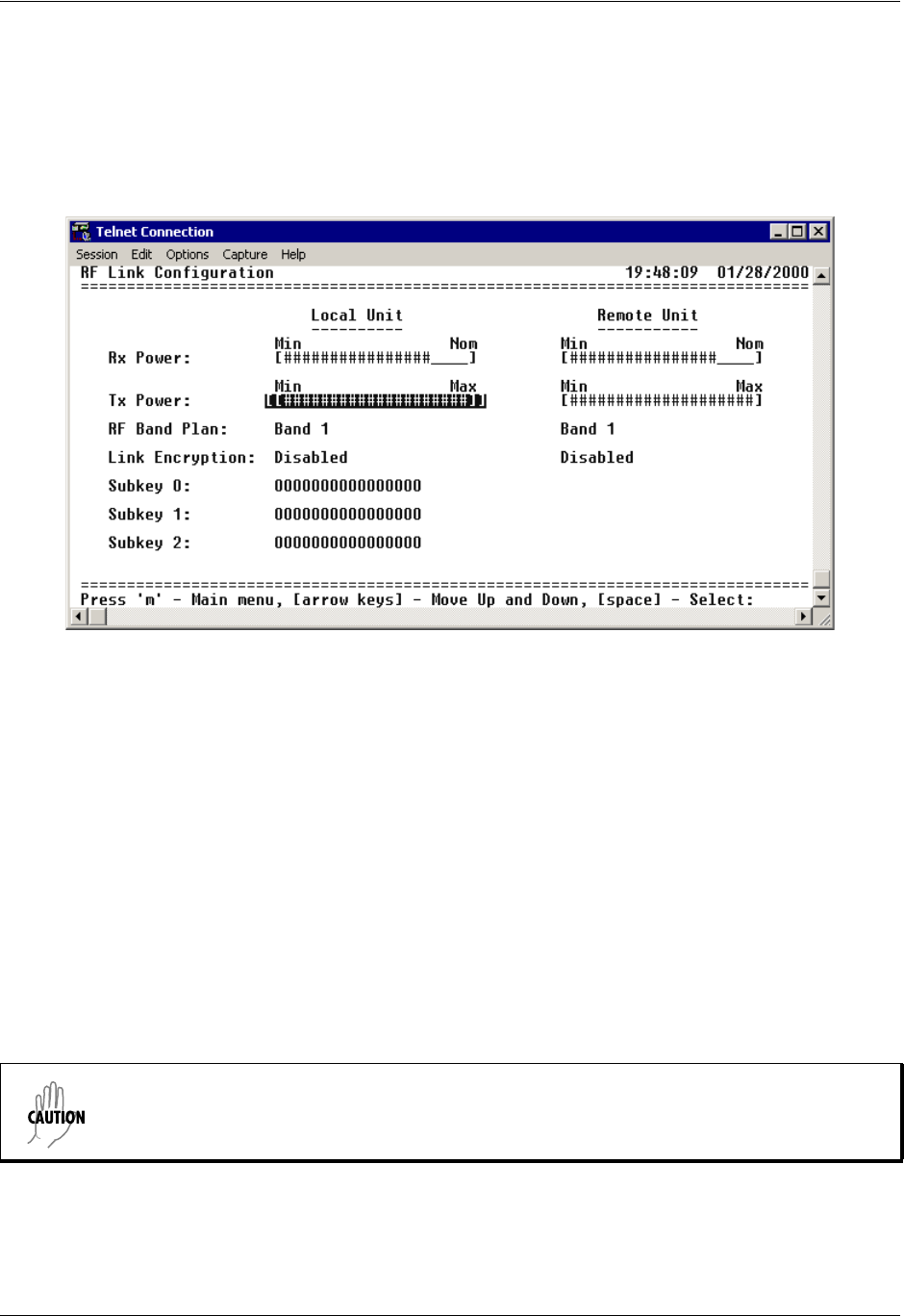Click the vertical scrollbar down arrow
This screenshot has height=1316, width=904.
[821, 598]
